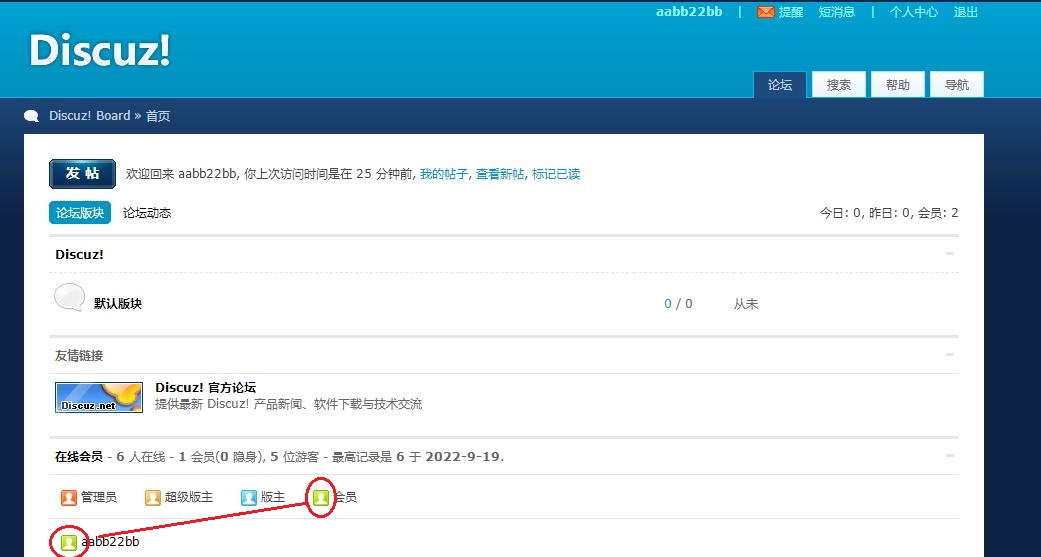Open aabb22bb in the online members list
1041x557 pixels.
tap(110, 542)
